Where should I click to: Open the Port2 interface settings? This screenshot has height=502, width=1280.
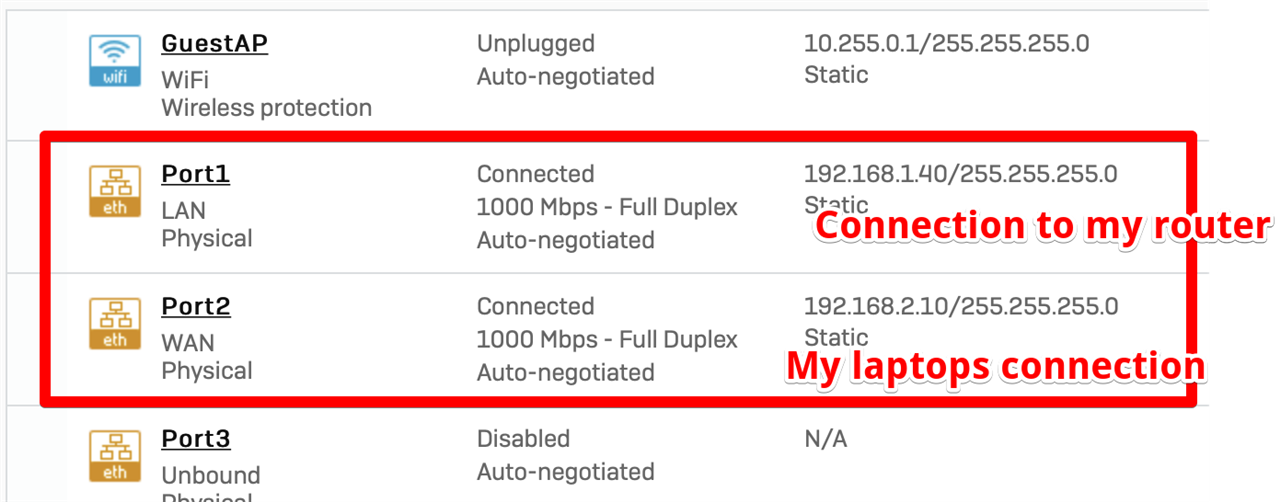tap(196, 306)
